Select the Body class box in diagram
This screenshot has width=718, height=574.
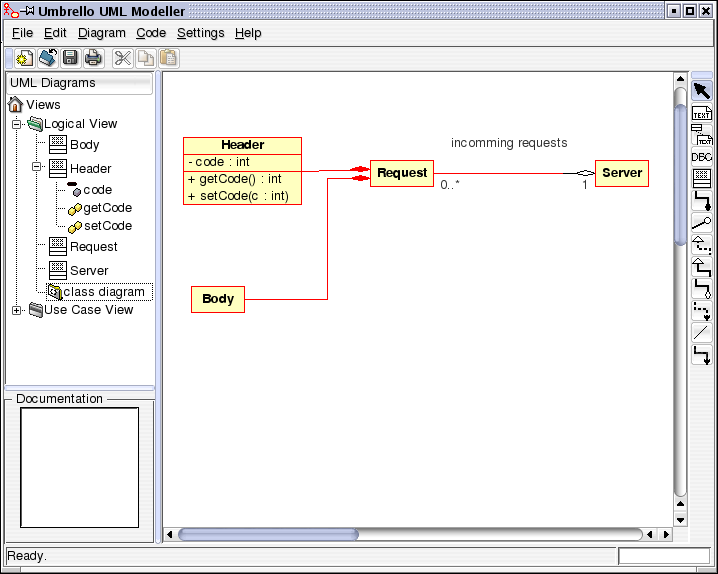tap(218, 299)
